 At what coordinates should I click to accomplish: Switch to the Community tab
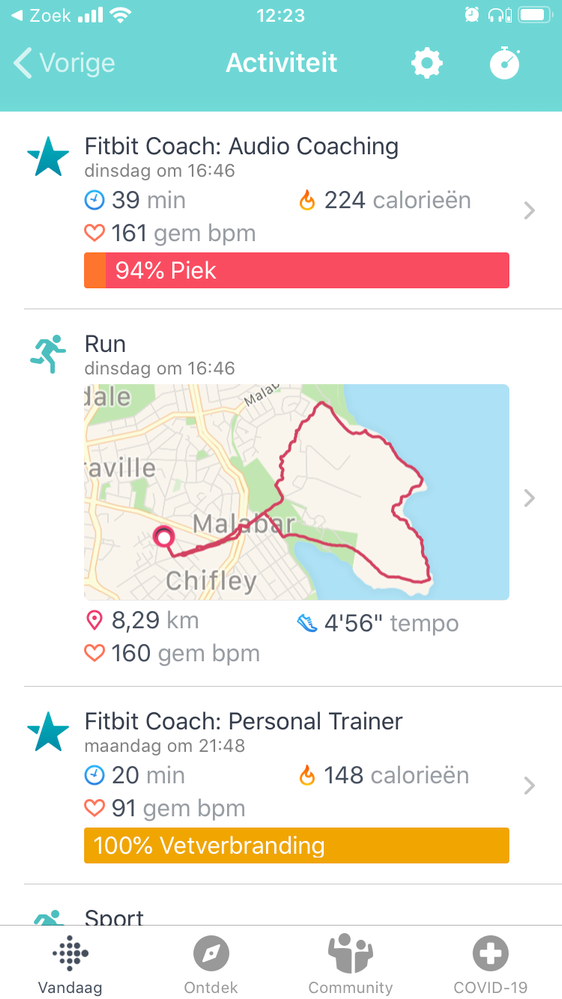350,963
